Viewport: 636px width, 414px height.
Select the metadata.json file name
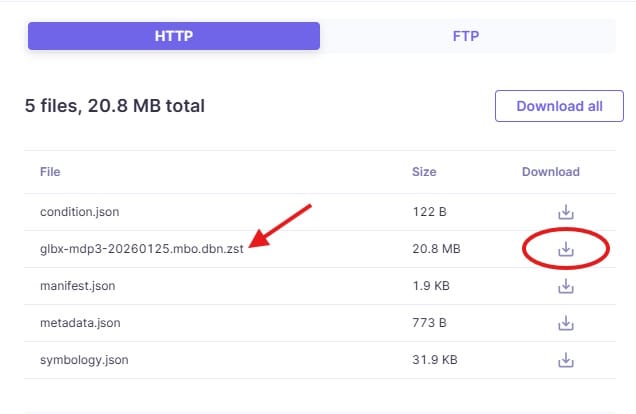78,323
